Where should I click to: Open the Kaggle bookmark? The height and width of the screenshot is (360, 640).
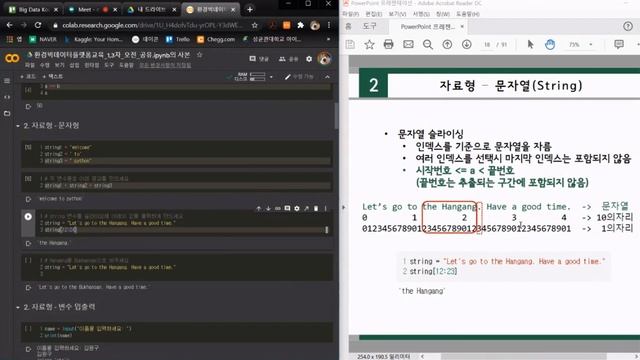(x=94, y=39)
